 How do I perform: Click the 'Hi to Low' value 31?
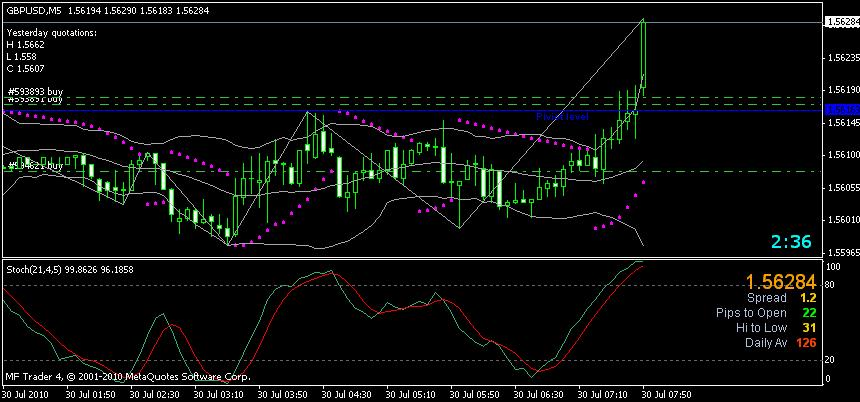810,328
